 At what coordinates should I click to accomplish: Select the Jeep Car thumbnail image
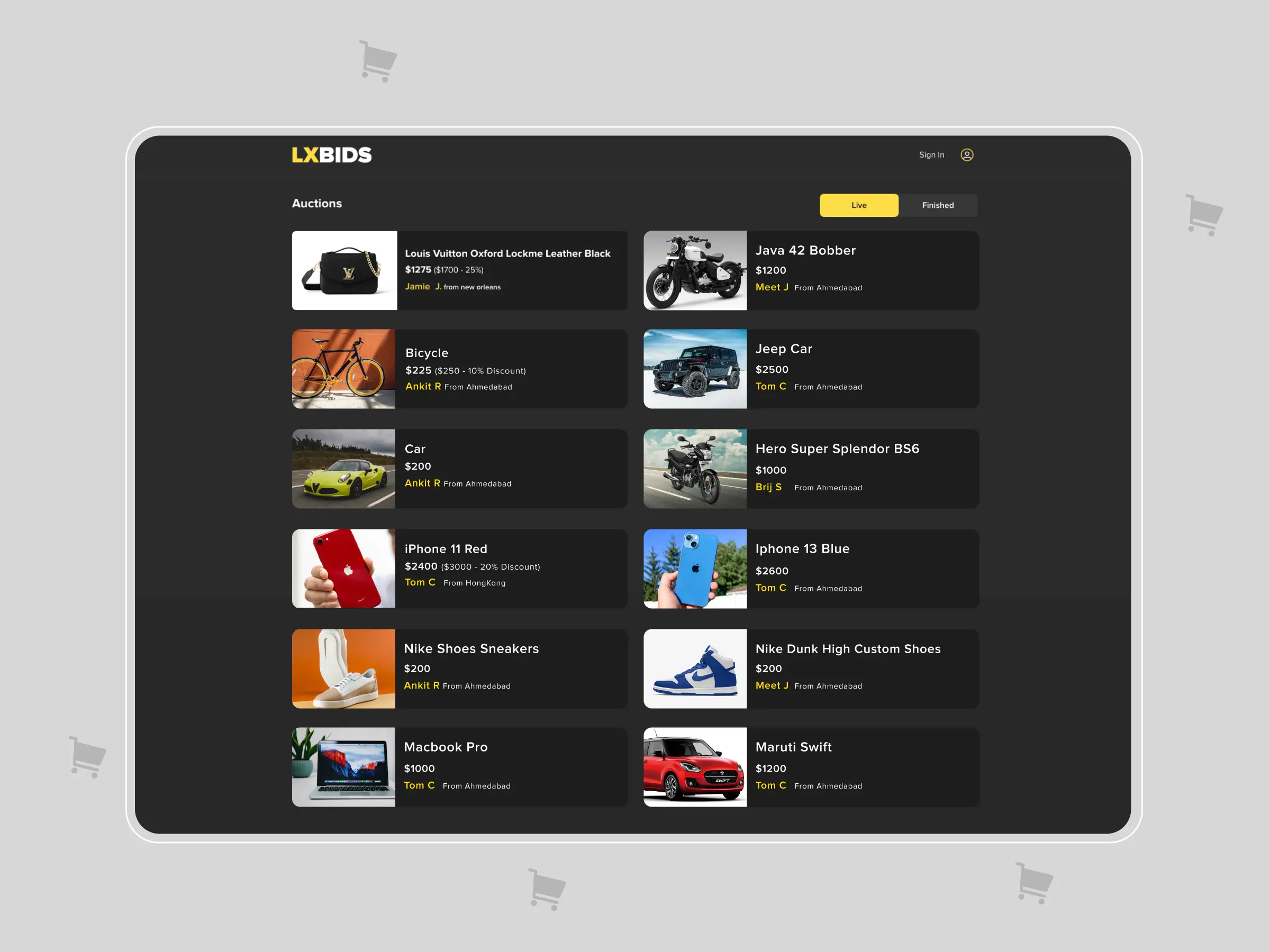[x=695, y=369]
